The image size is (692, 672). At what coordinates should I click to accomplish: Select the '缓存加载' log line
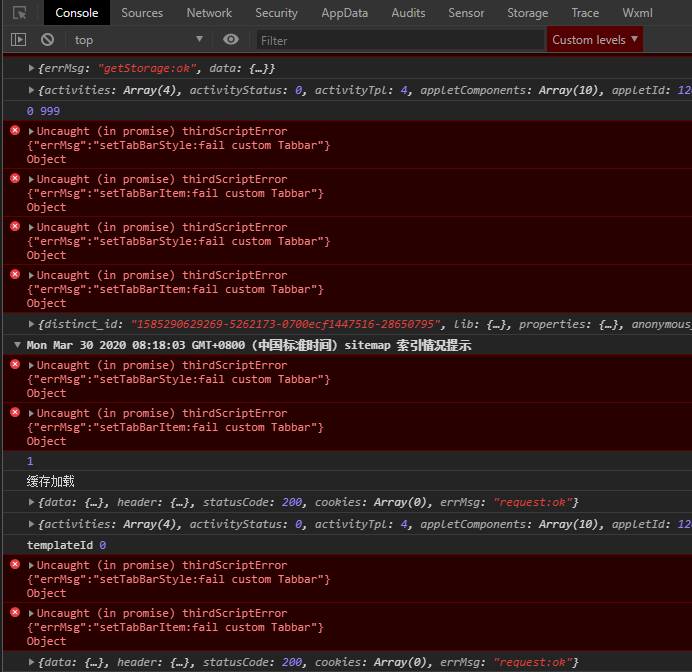point(50,481)
